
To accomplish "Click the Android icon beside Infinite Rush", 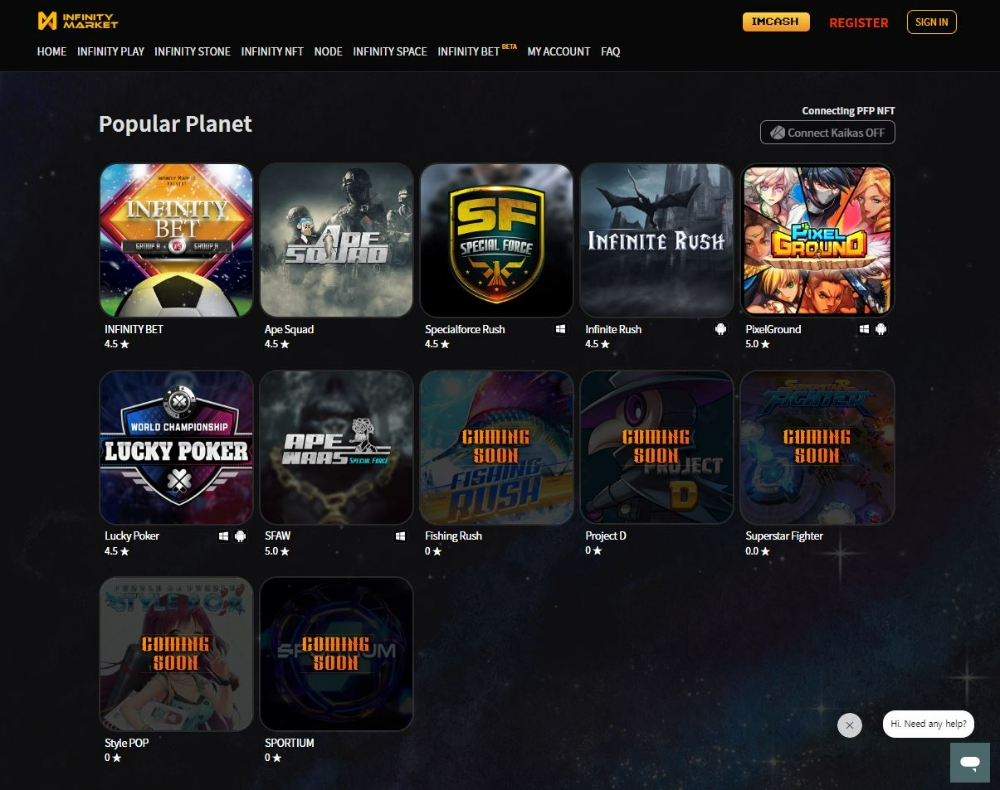I will (x=721, y=329).
